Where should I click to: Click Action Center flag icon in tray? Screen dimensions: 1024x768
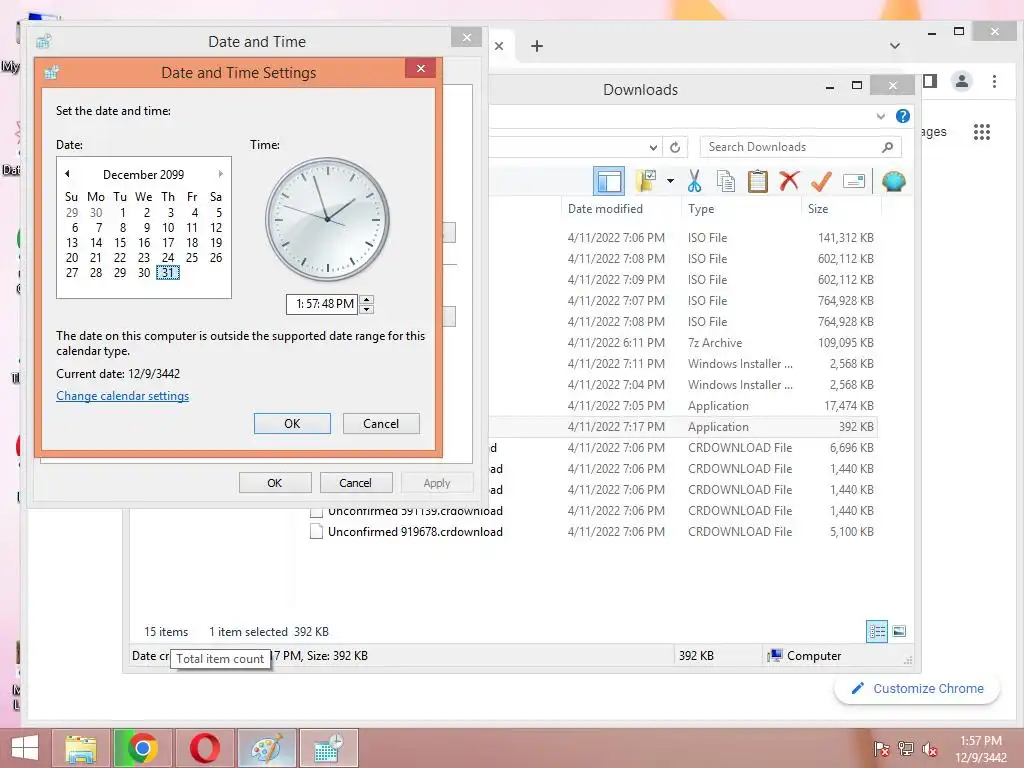tap(881, 749)
